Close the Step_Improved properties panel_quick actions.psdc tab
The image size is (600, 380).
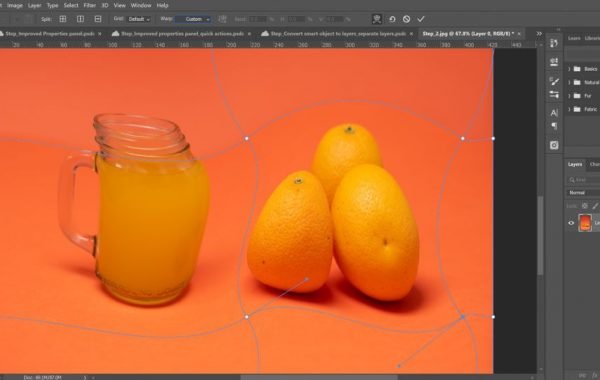[x=249, y=34]
